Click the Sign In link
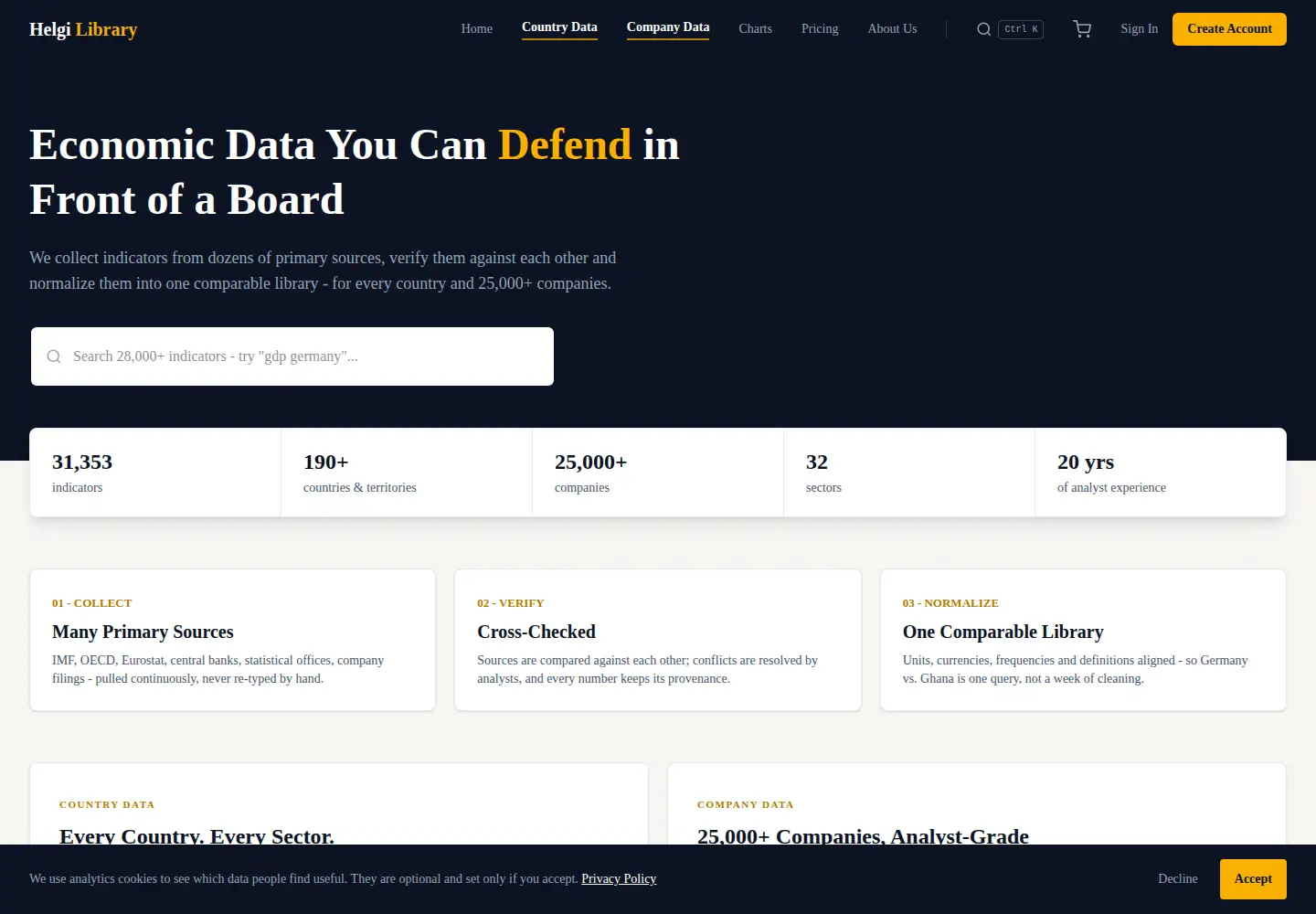 click(x=1139, y=29)
